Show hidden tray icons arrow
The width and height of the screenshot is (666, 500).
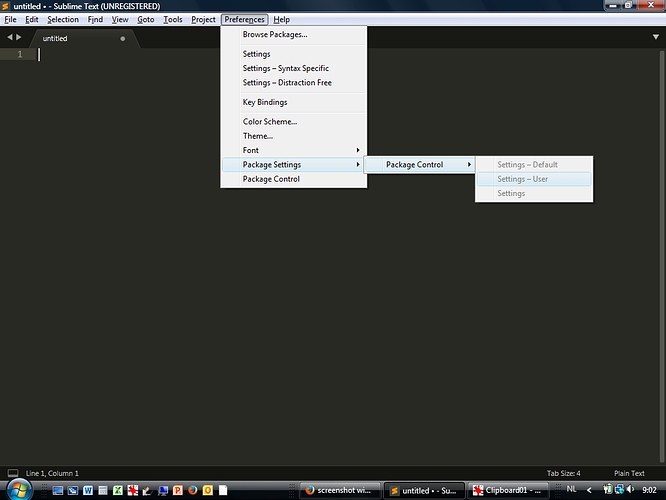pos(589,490)
